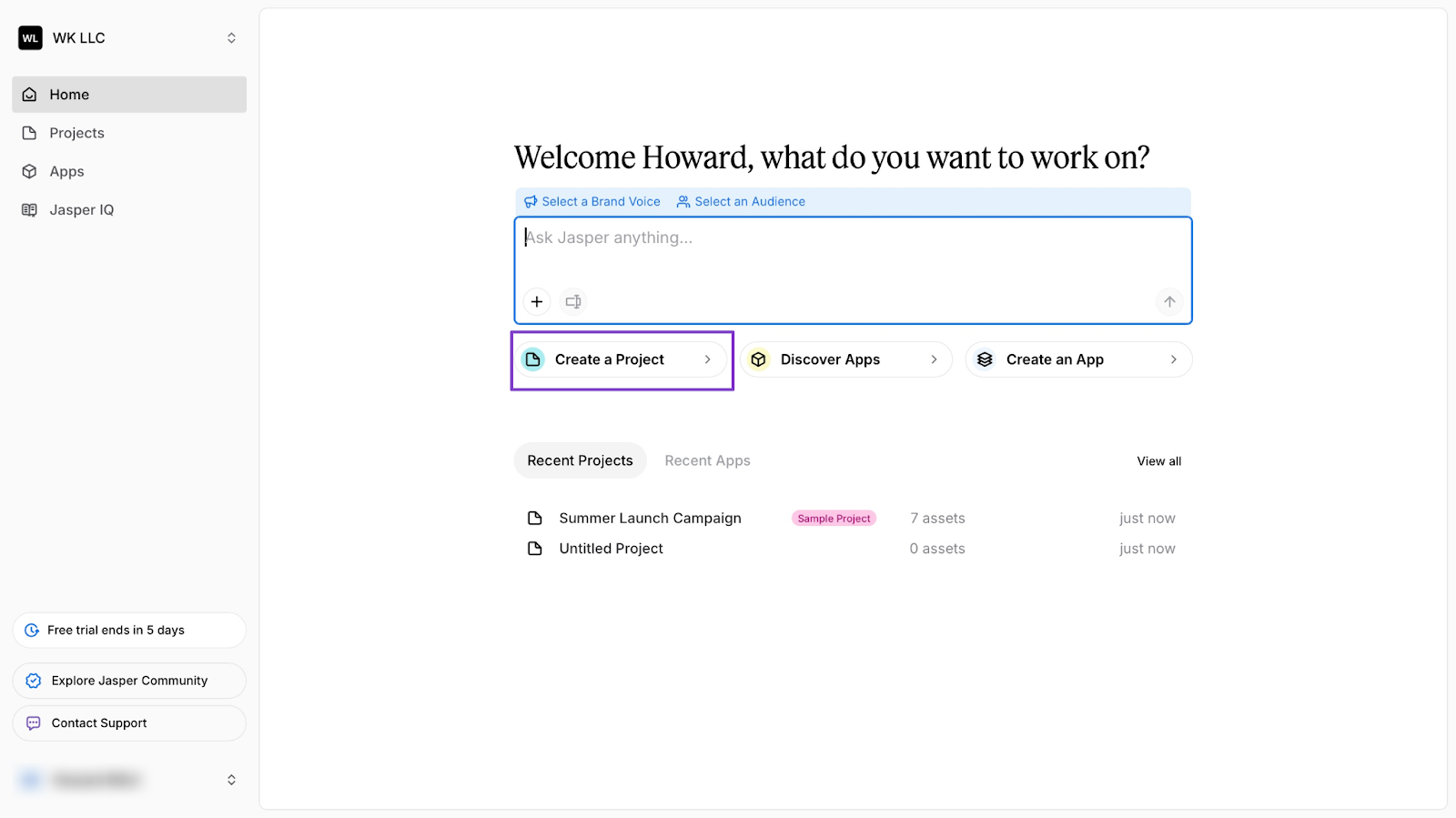The image size is (1456, 818).
Task: Open Projects from the sidebar
Action: click(x=129, y=133)
